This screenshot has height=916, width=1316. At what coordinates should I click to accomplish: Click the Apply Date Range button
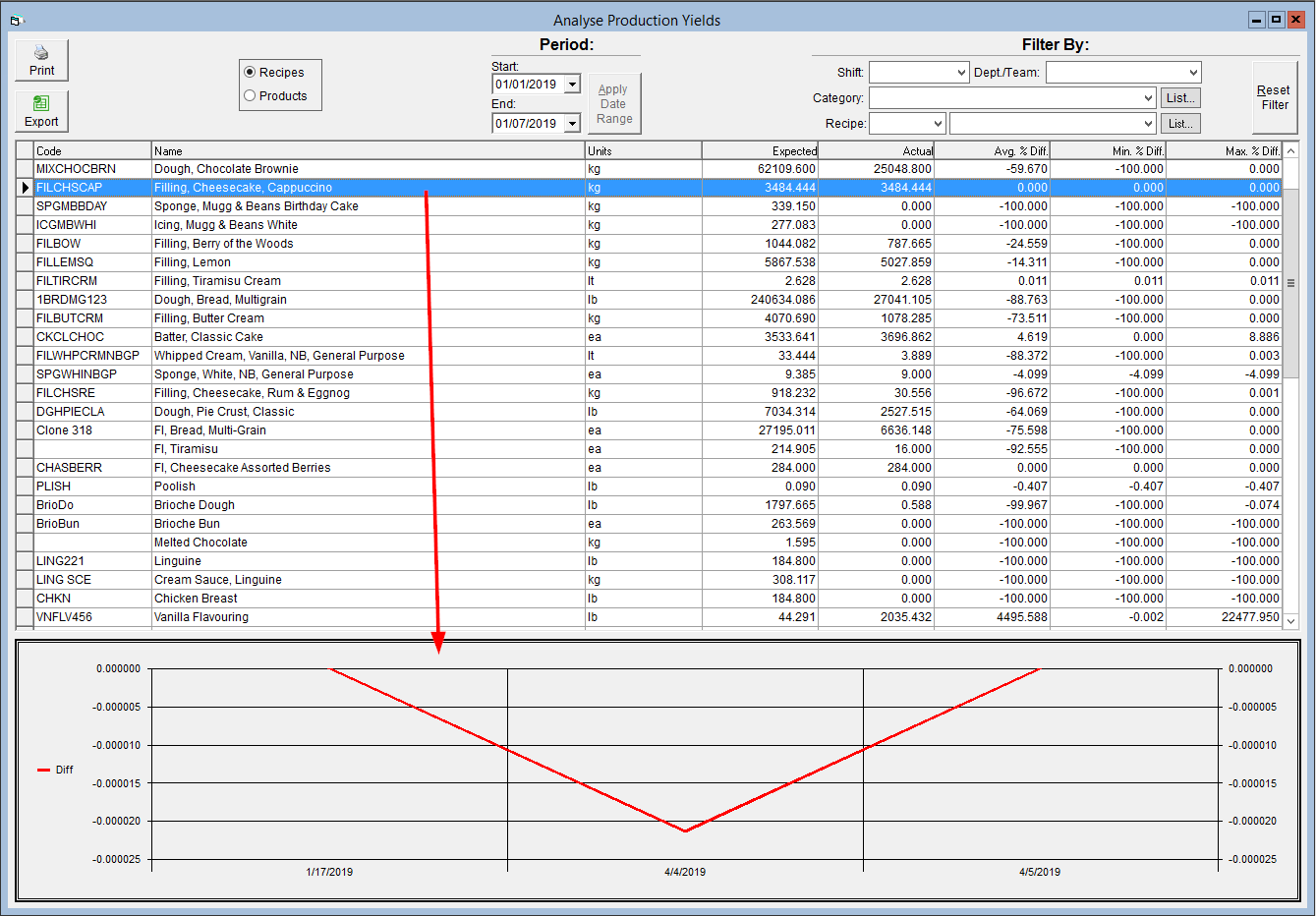614,103
